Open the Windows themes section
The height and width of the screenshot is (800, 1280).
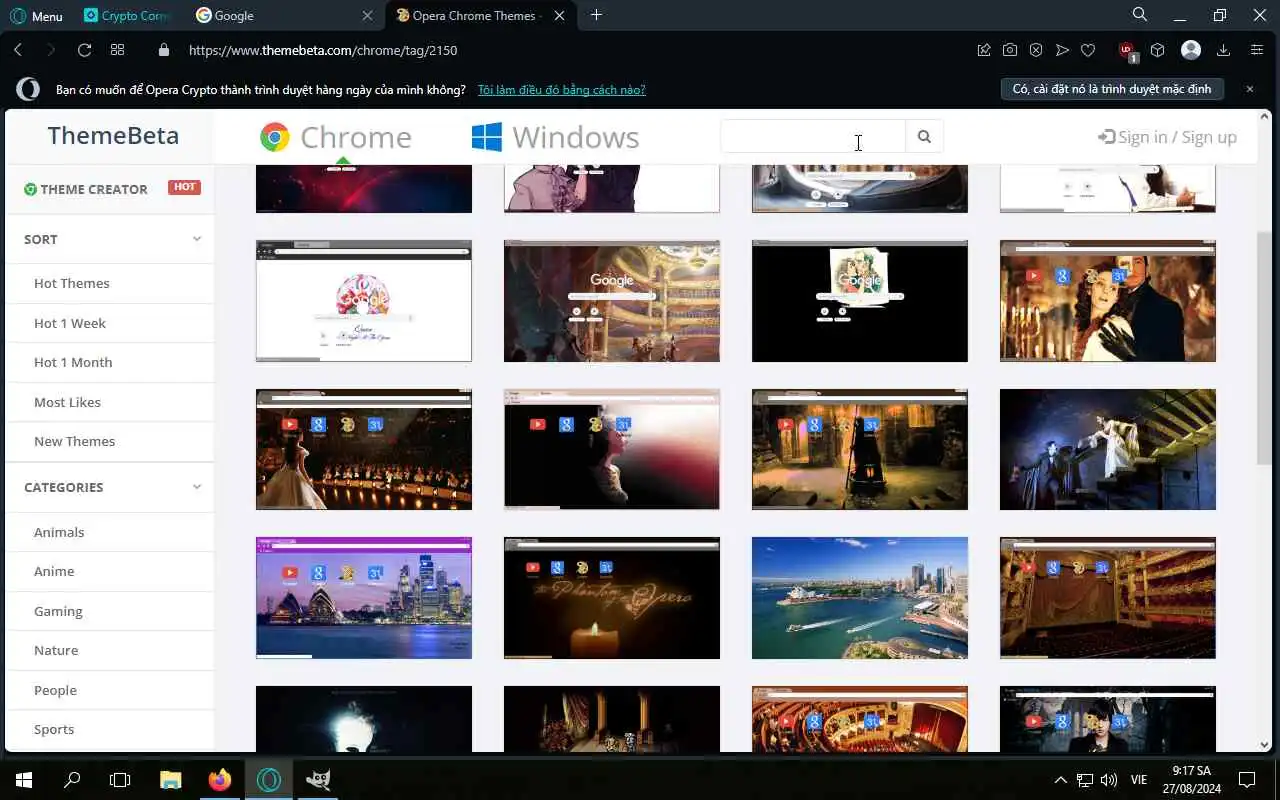point(555,137)
